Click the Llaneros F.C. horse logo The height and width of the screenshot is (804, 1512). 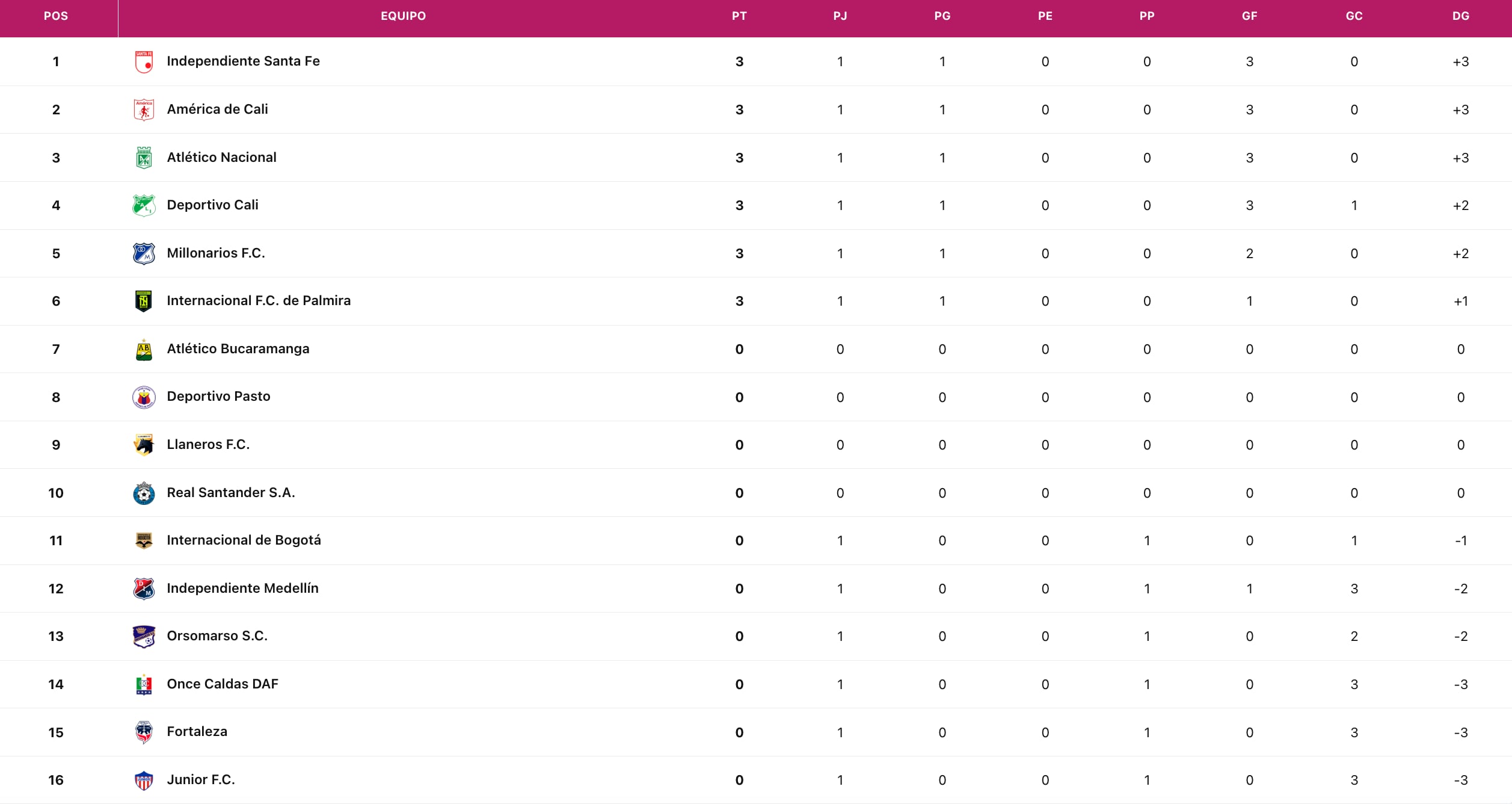coord(144,445)
